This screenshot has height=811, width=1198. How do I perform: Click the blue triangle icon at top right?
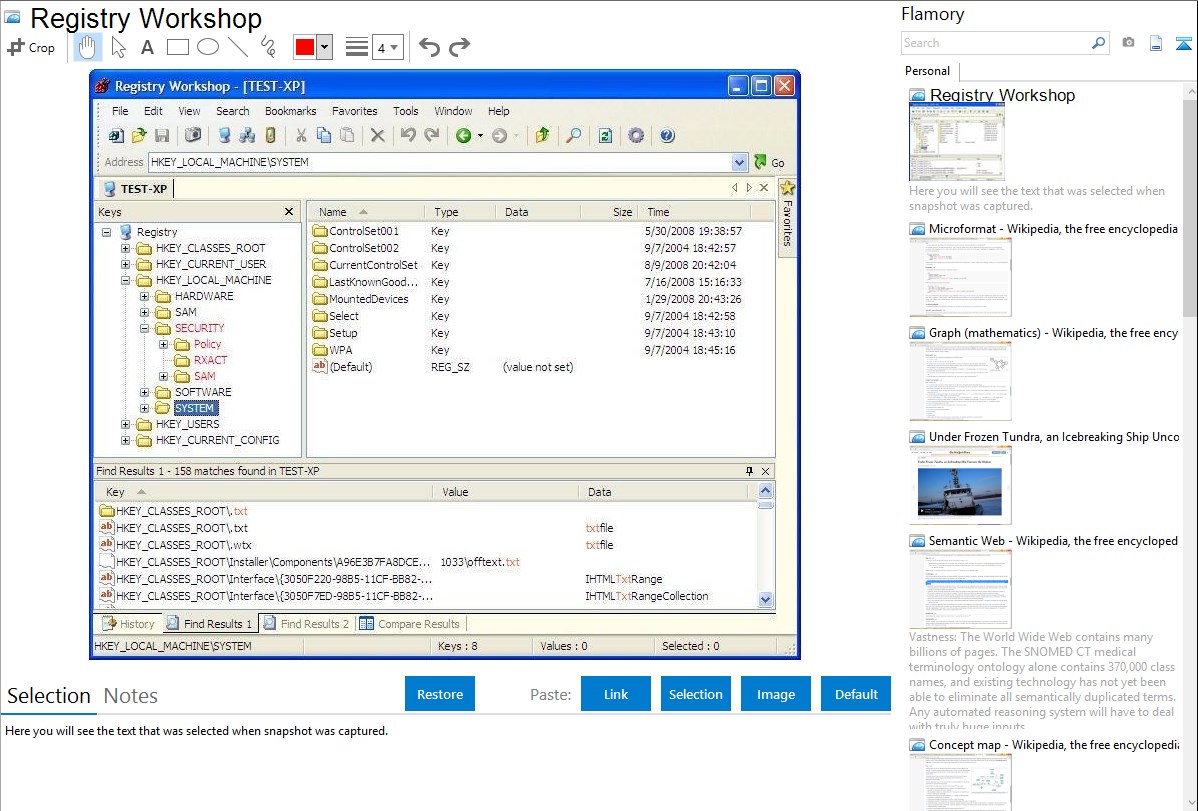tap(1183, 43)
